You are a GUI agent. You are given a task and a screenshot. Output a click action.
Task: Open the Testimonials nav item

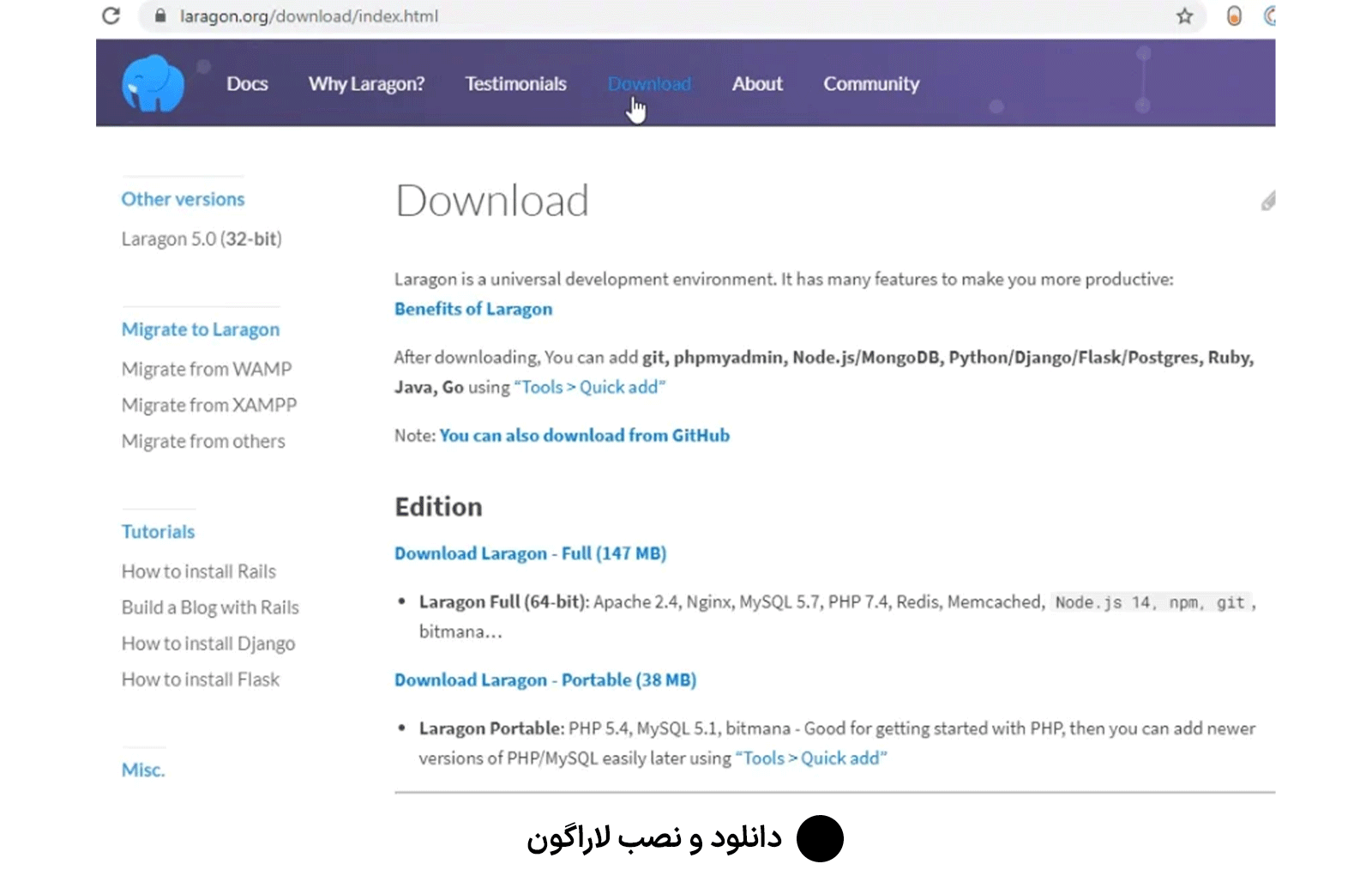515,83
